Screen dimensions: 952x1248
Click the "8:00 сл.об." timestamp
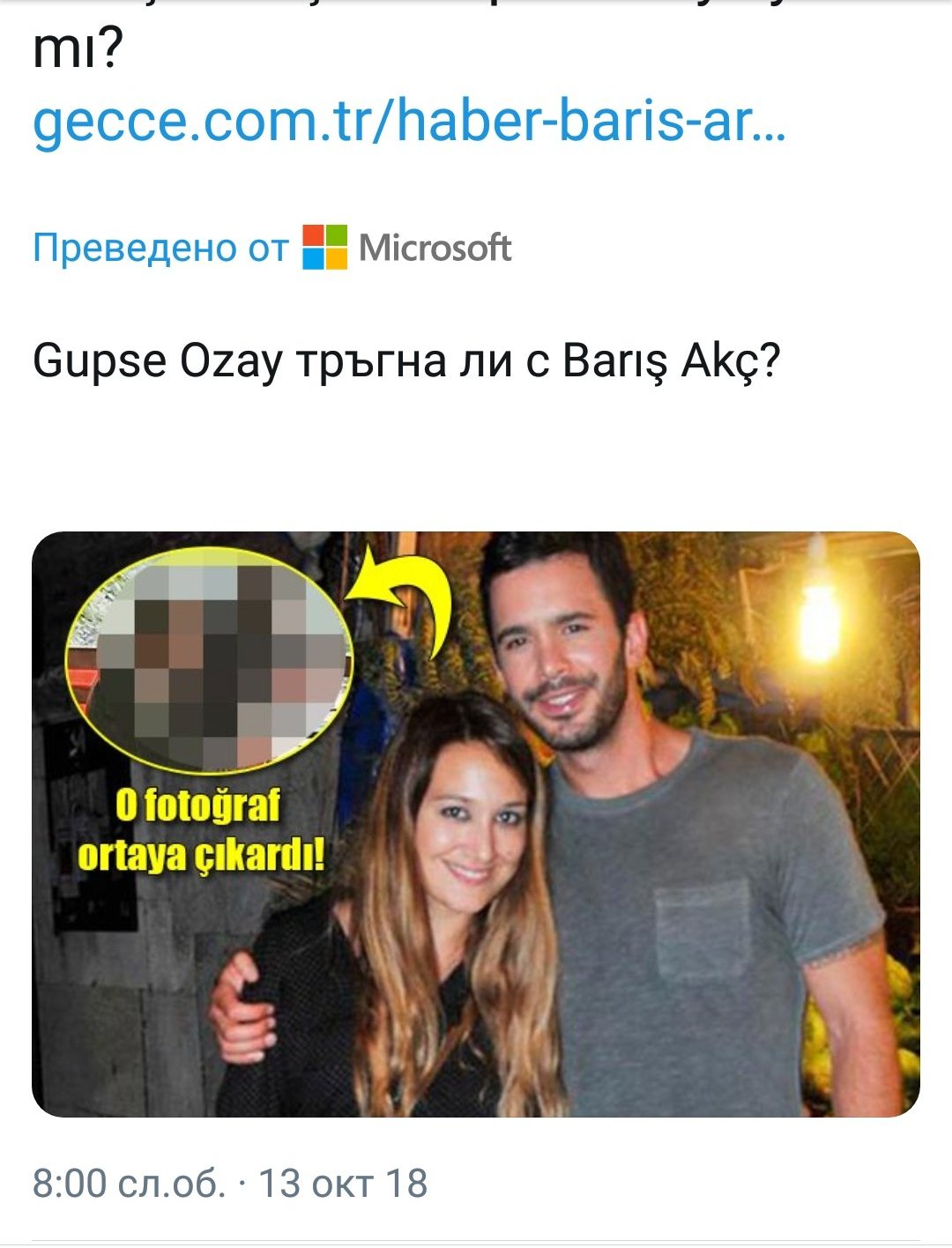[x=129, y=1183]
